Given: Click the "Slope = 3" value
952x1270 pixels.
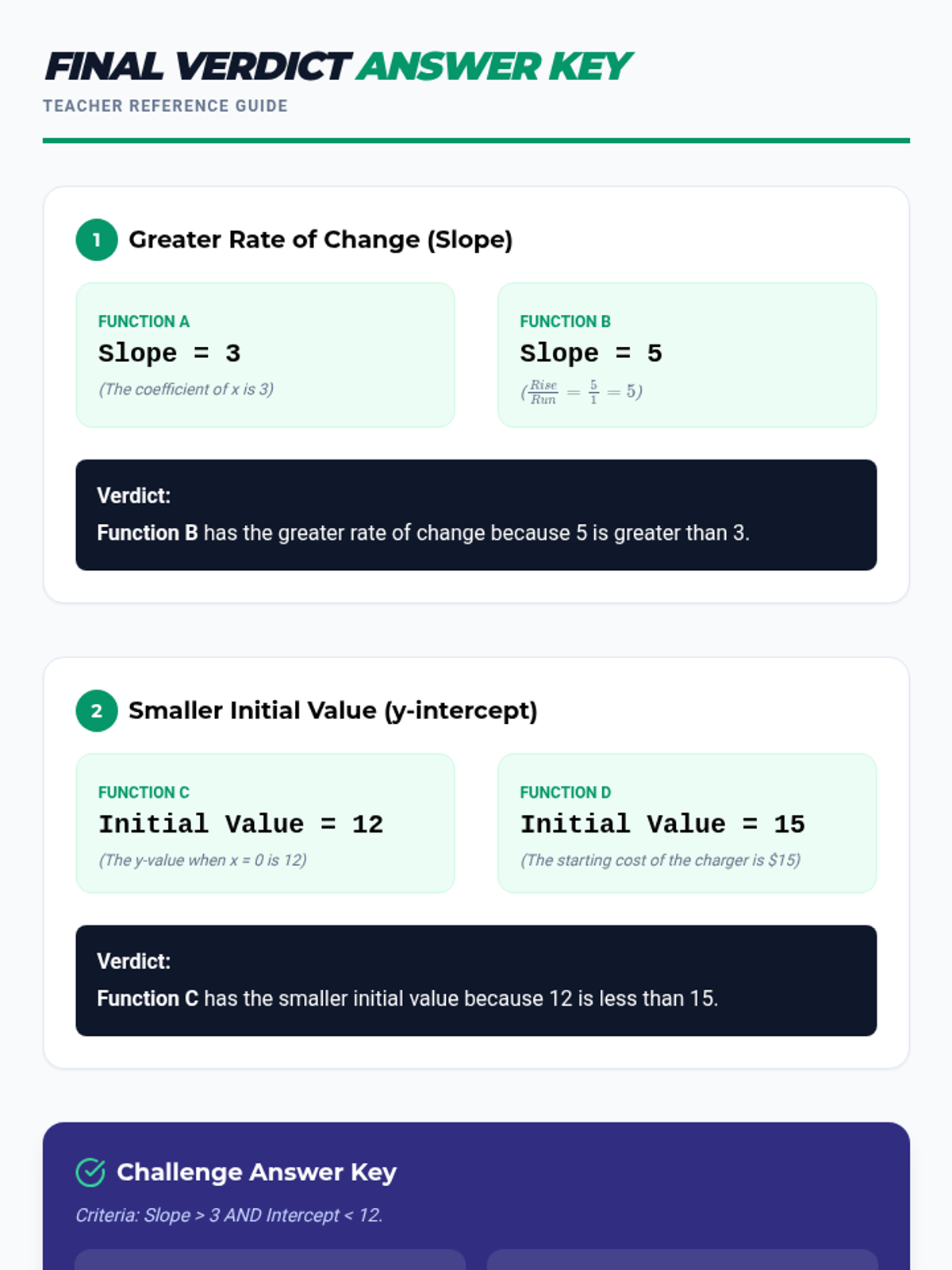Looking at the screenshot, I should point(169,353).
